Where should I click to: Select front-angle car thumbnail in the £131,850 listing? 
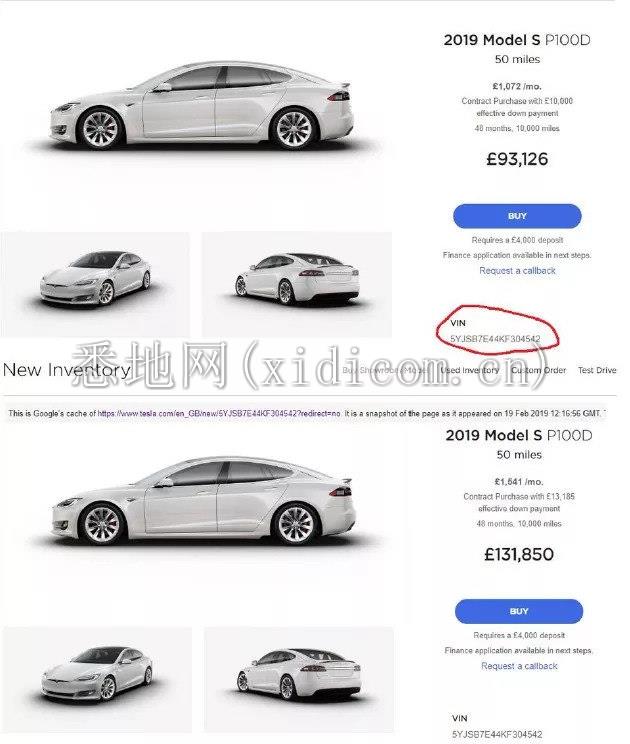click(x=98, y=679)
